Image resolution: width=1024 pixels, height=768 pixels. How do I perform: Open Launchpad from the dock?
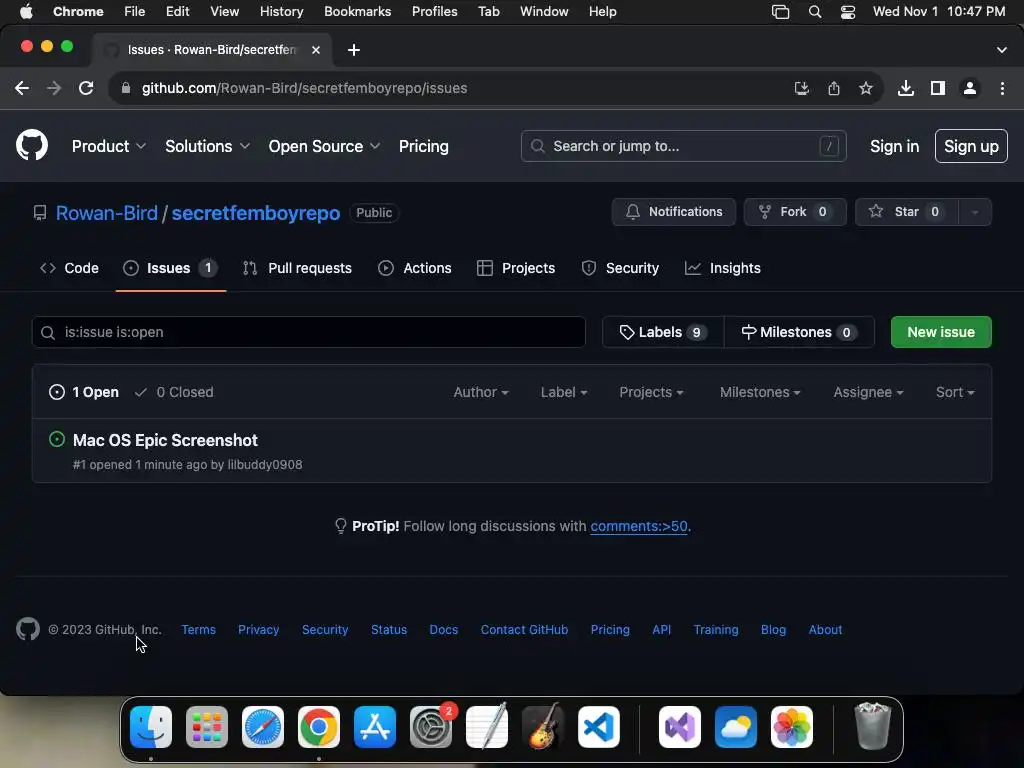point(207,727)
